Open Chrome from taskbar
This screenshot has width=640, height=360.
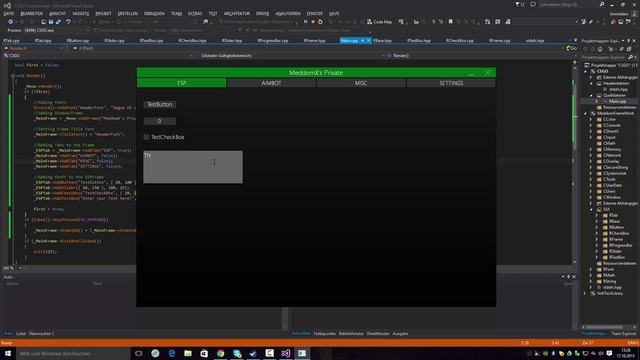[220, 353]
